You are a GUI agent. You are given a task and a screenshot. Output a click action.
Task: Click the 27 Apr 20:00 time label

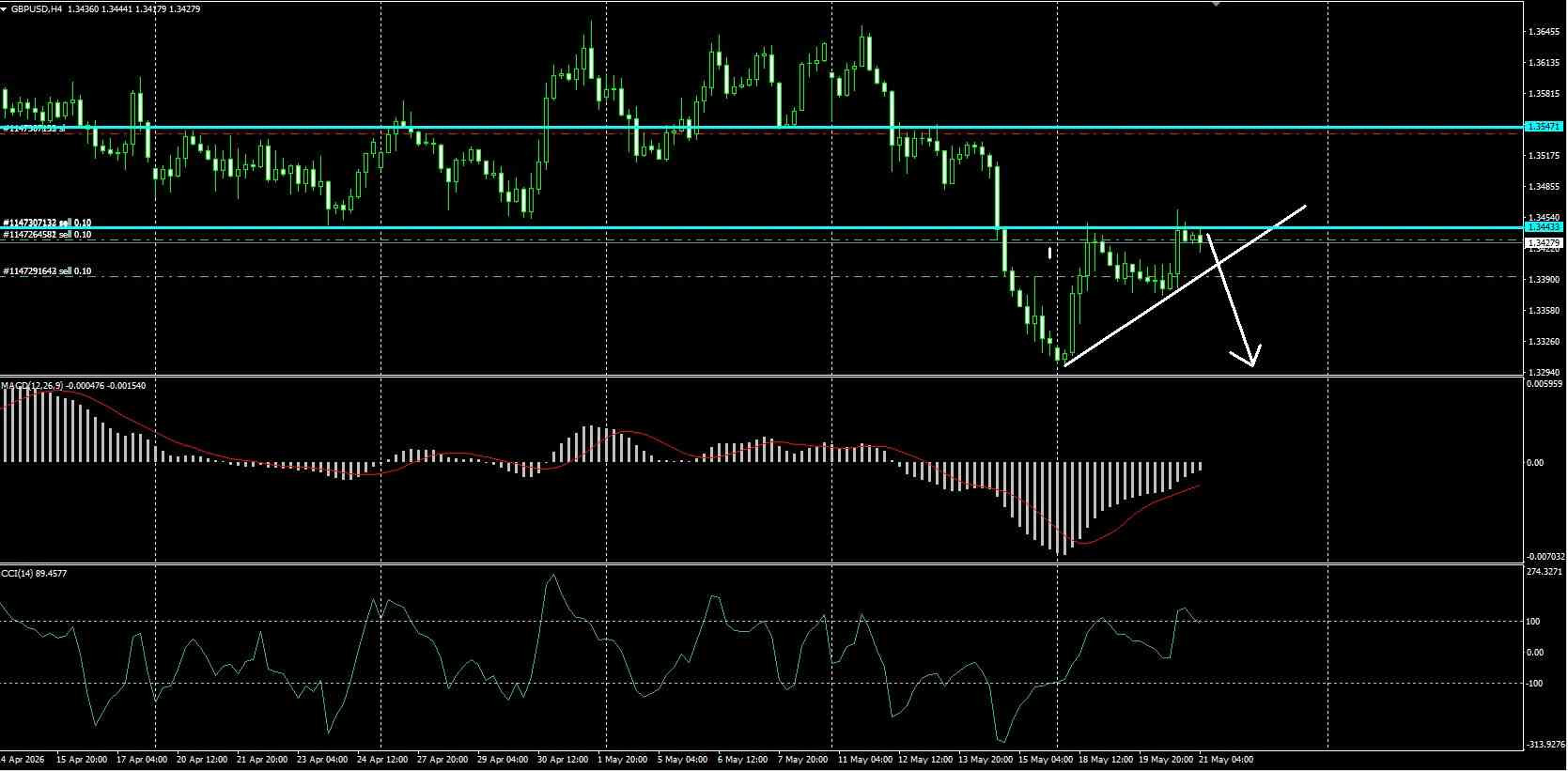pos(442,759)
